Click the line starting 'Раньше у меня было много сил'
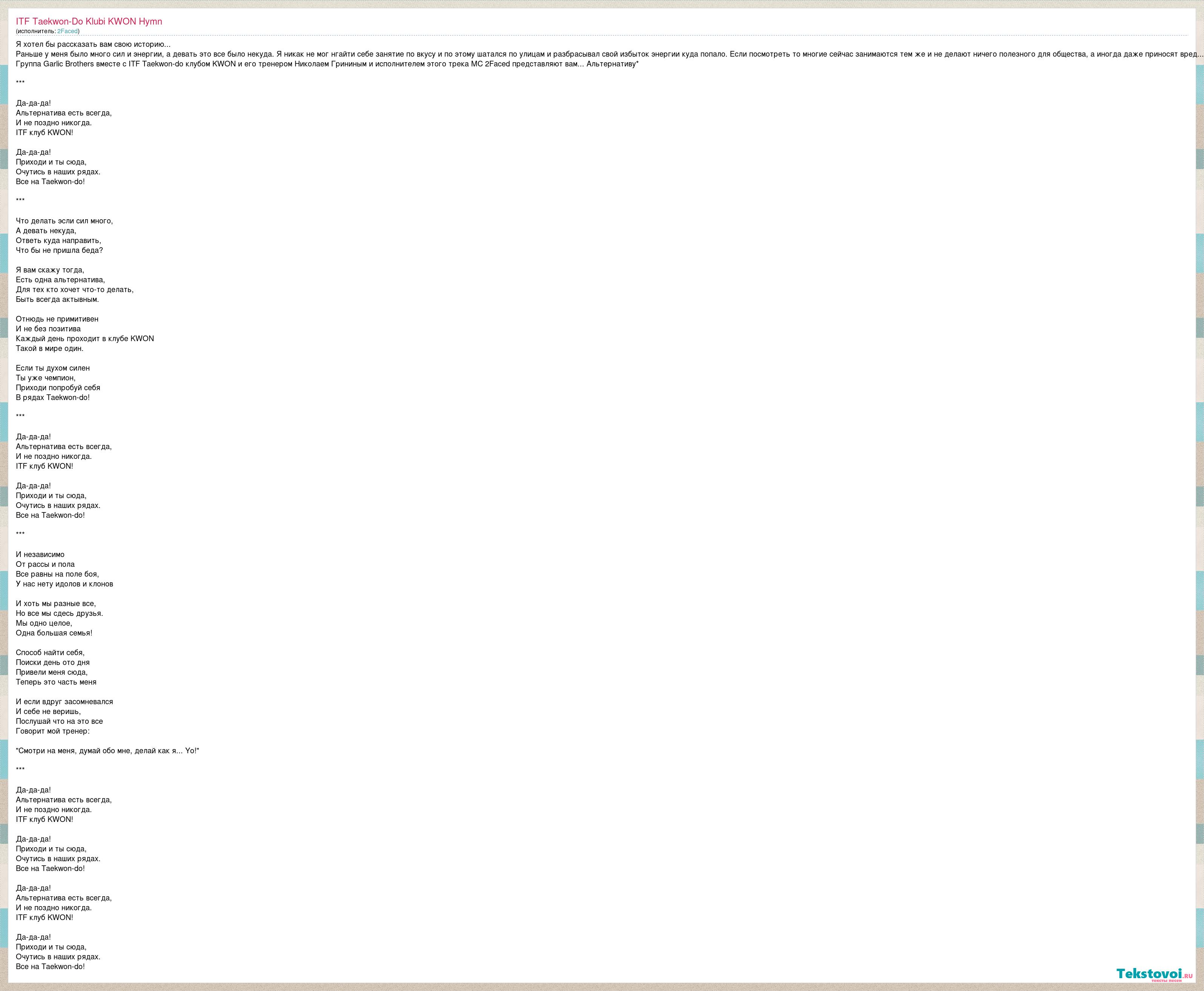The height and width of the screenshot is (991, 1204). click(610, 54)
